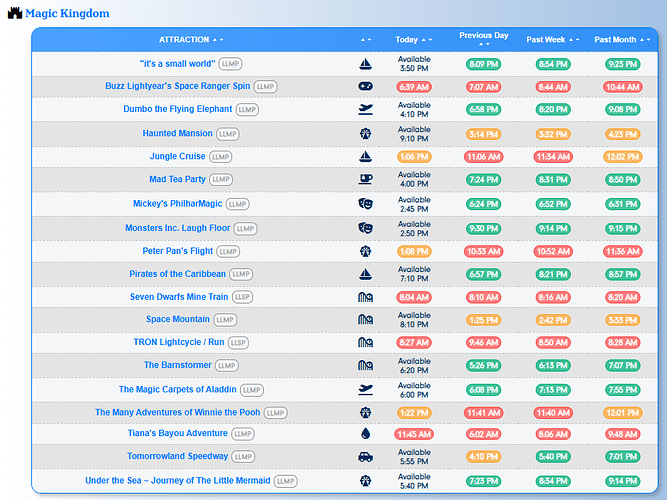Click Available 9:10 PM for Haunted Mansion
Viewport: 667px width, 500px height.
[x=414, y=134]
